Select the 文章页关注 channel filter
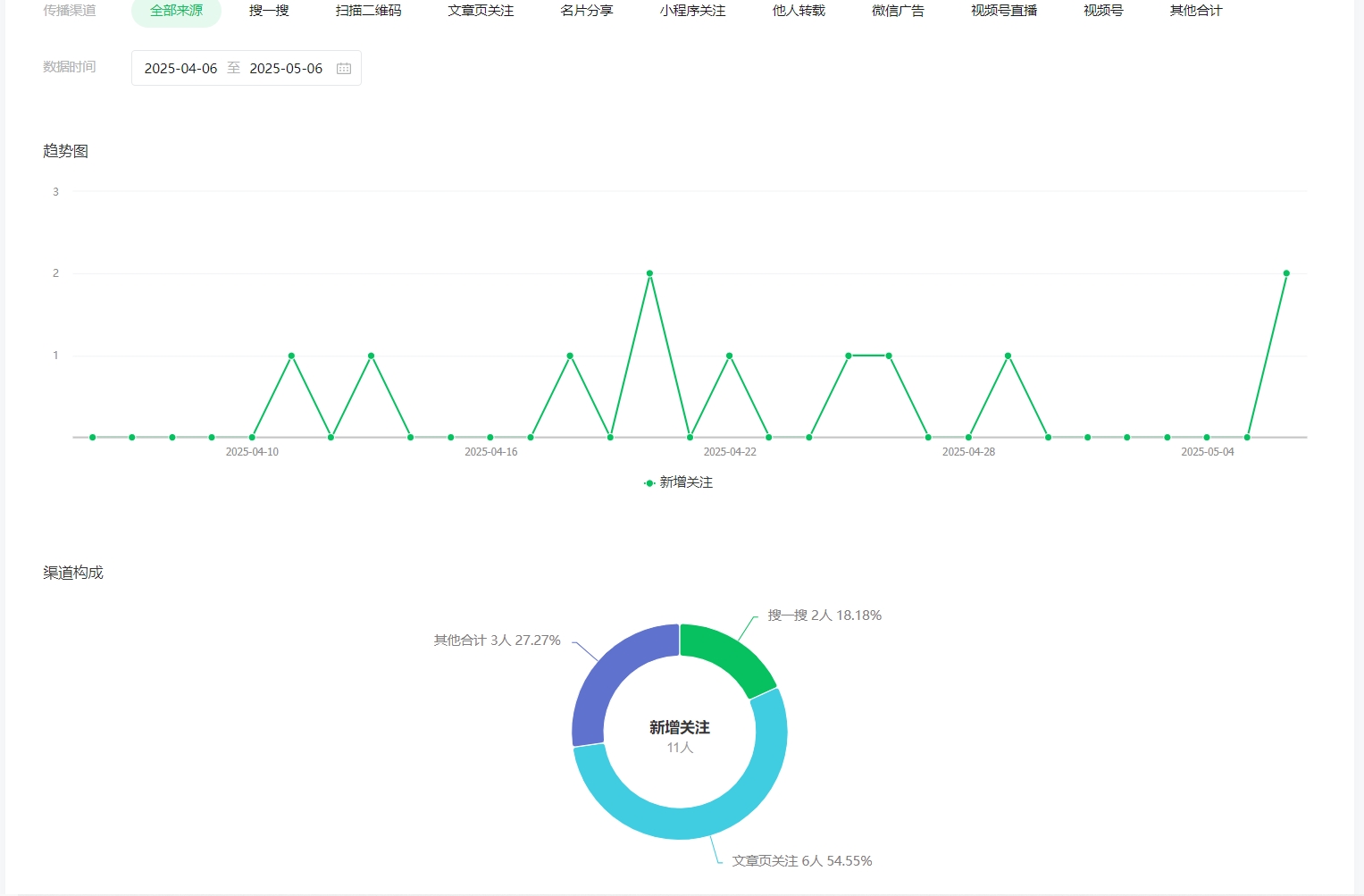 (481, 11)
